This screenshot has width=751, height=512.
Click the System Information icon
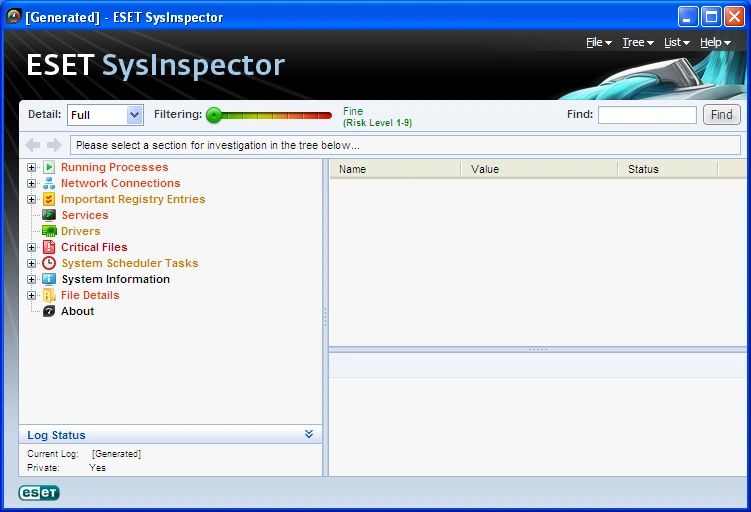49,279
